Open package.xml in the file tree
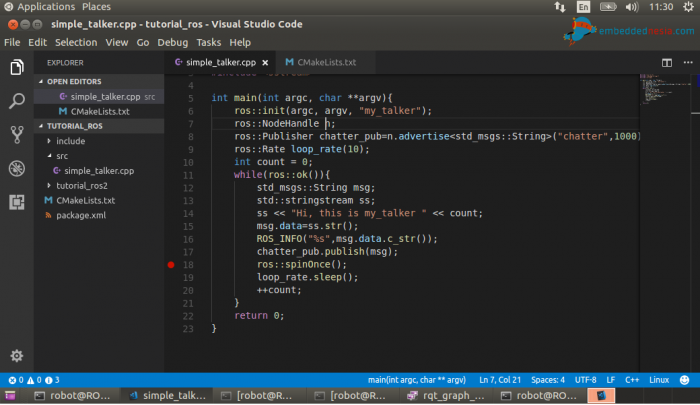 pos(99,215)
